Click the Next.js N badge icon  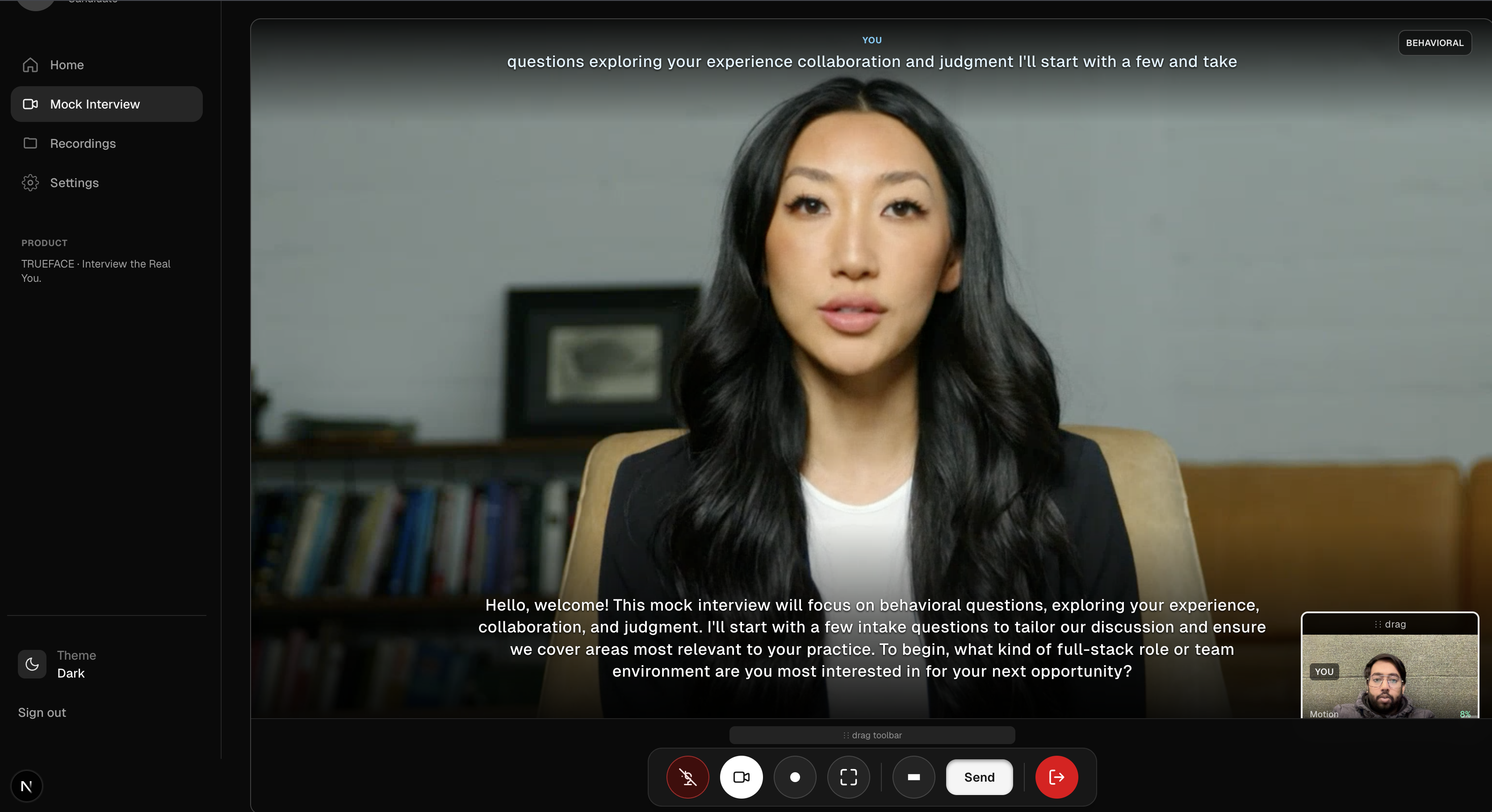[26, 786]
